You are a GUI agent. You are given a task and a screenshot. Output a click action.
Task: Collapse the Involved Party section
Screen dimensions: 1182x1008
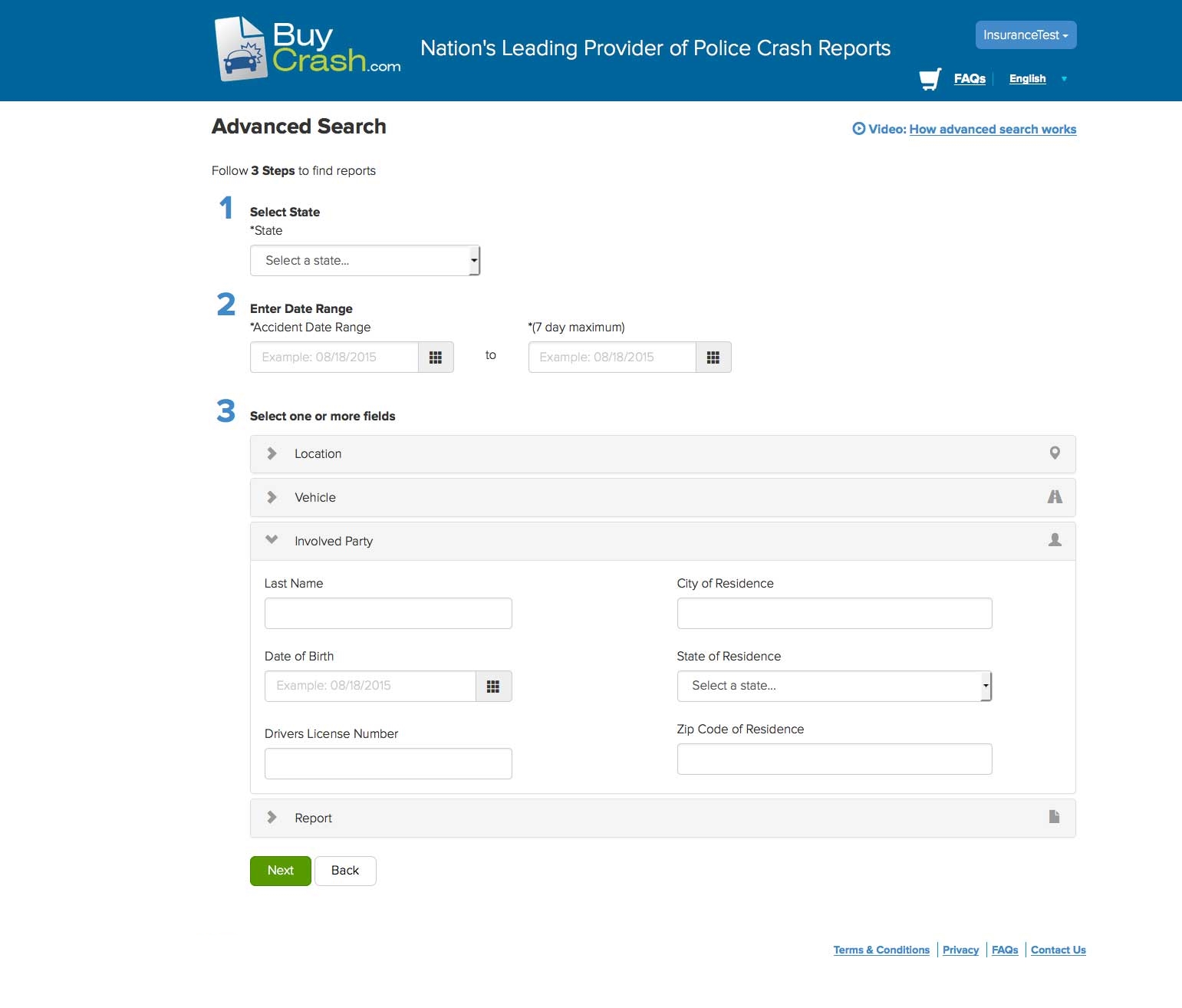point(333,542)
